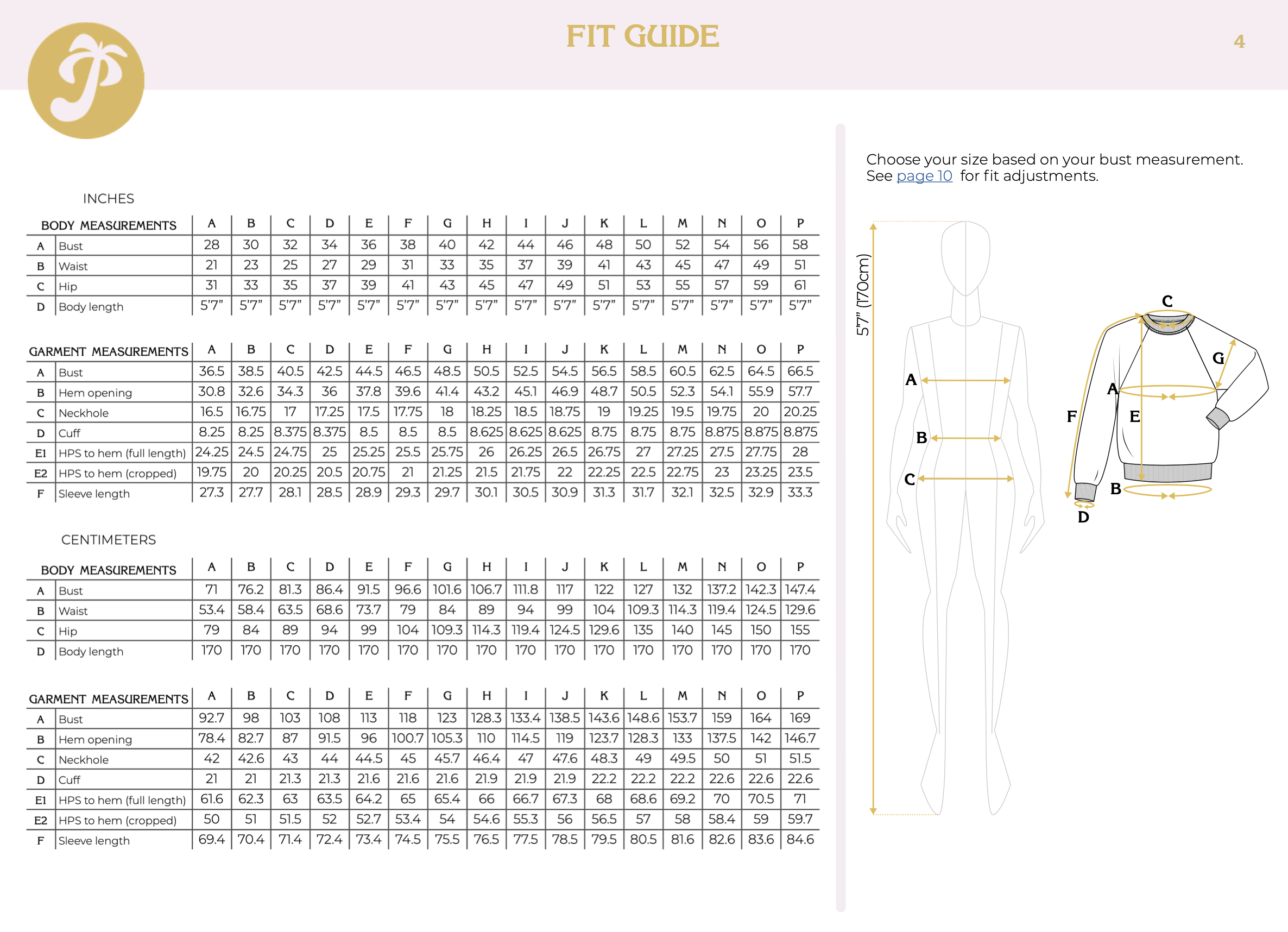
Task: Click the FIT GUIDE page title
Action: [x=642, y=36]
